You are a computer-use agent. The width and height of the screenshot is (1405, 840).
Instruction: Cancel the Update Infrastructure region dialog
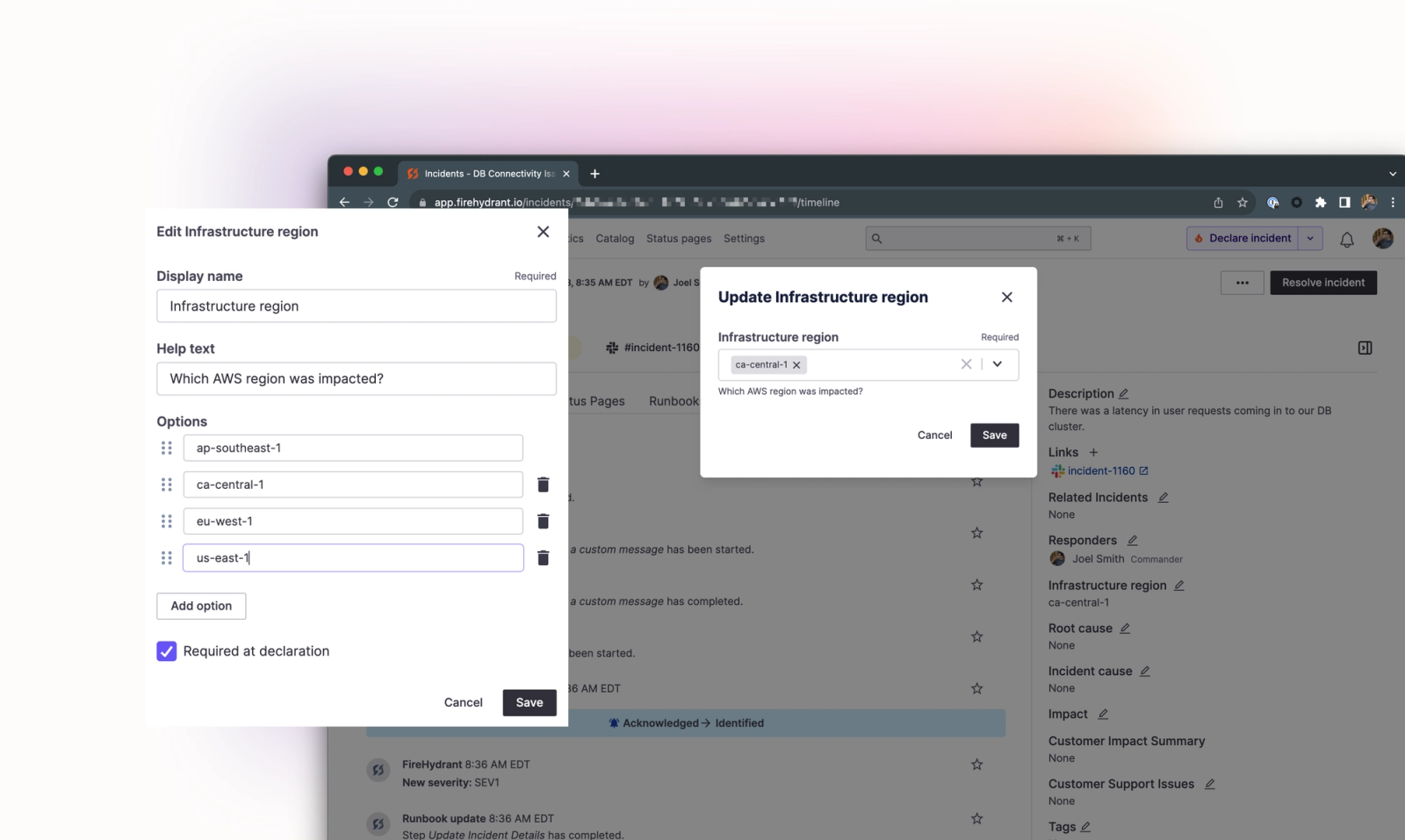pos(934,435)
